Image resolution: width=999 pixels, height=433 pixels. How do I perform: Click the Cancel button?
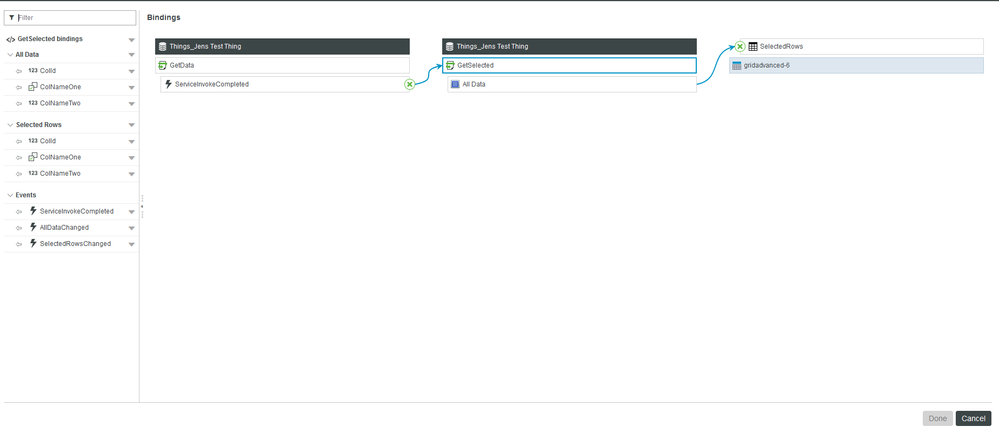click(974, 418)
